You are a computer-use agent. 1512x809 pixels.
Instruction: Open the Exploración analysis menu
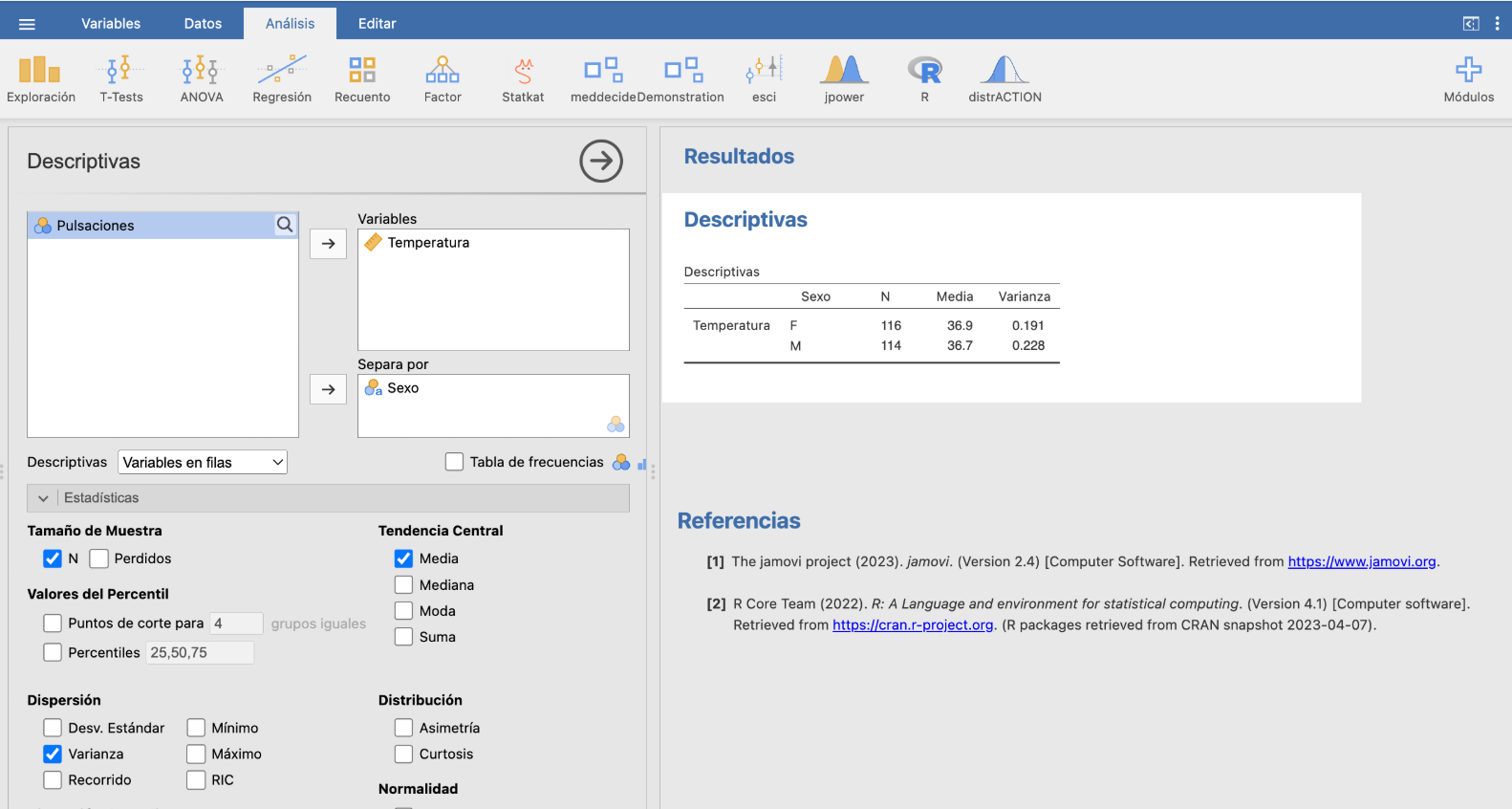40,79
